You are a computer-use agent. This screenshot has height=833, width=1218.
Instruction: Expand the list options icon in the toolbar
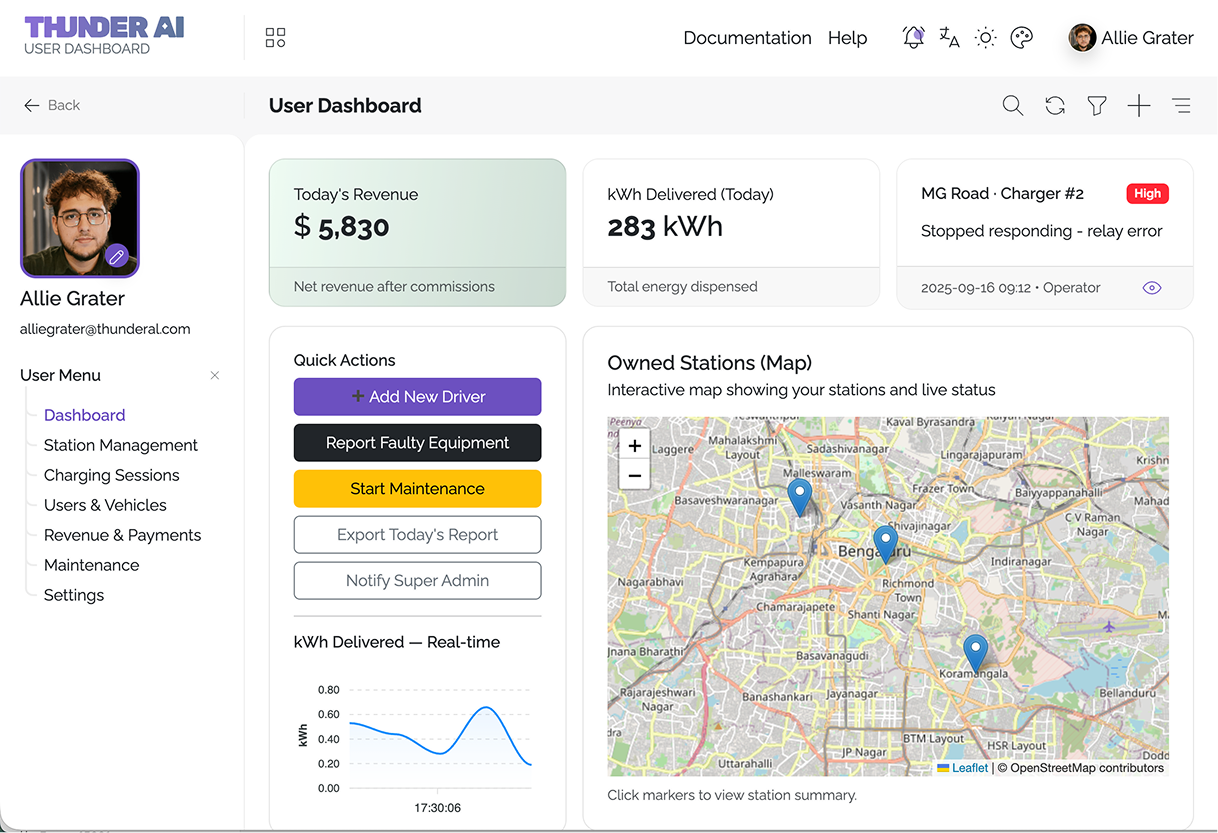(1181, 105)
